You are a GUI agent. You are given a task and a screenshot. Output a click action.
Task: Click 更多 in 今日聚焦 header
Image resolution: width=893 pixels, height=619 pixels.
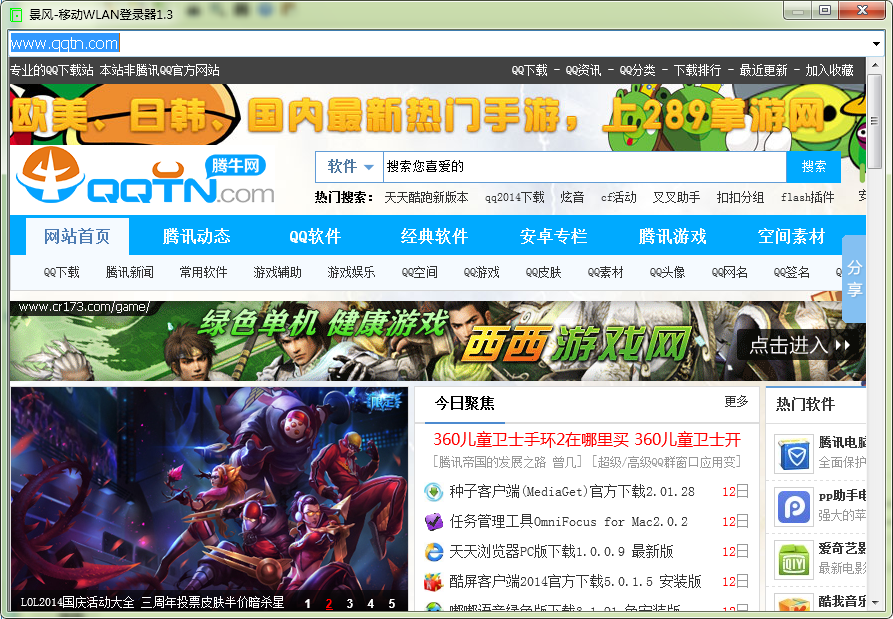pyautogui.click(x=736, y=401)
